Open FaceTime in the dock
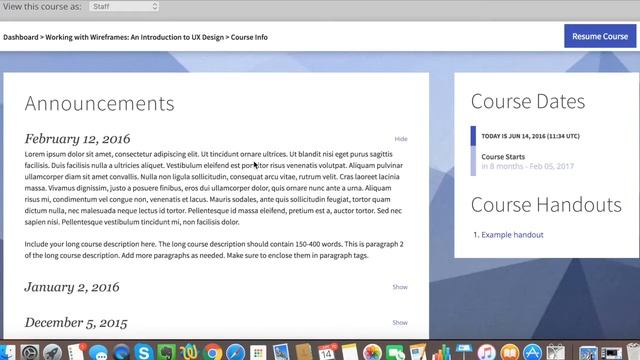 395,353
